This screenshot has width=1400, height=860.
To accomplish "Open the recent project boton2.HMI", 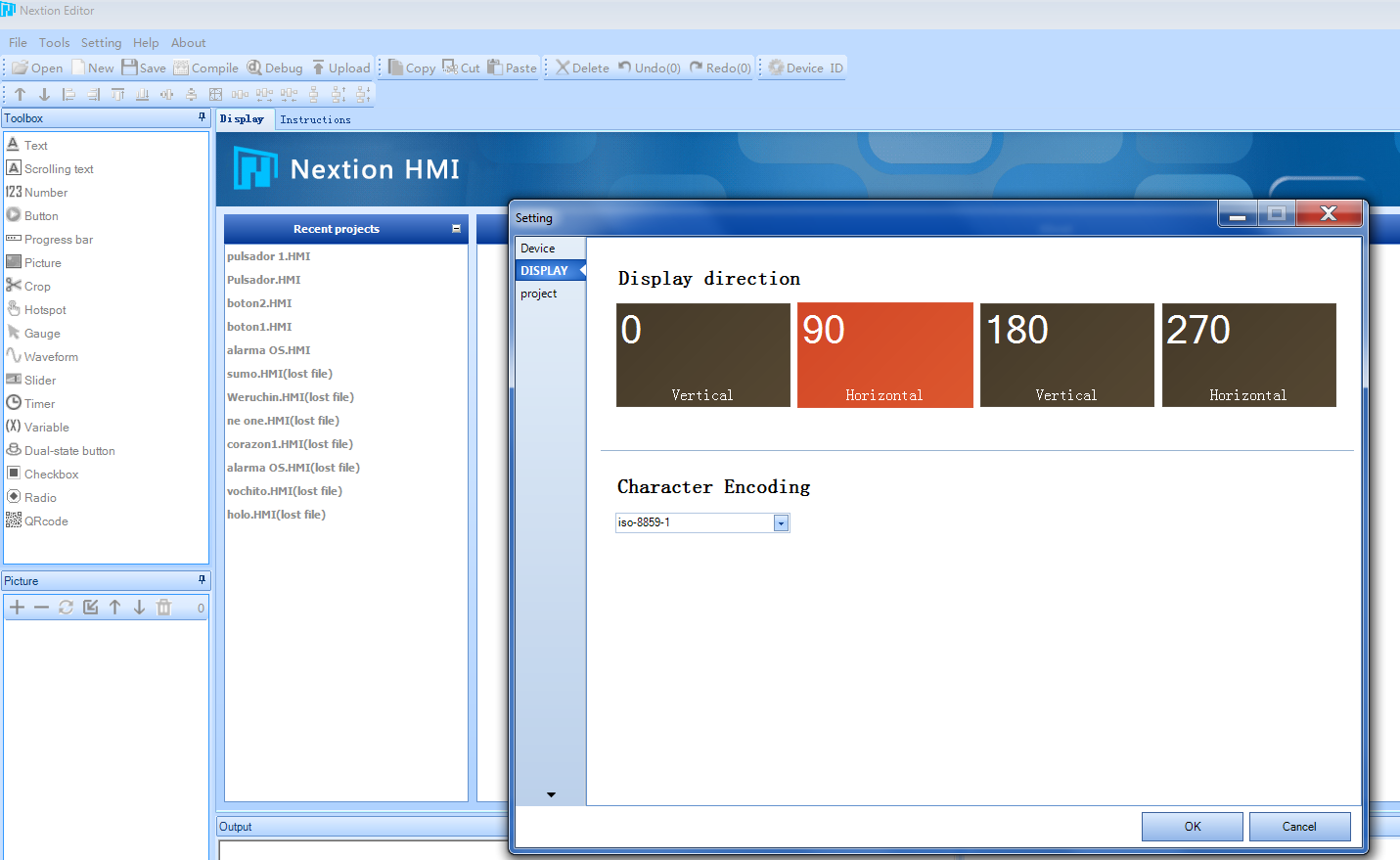I will tap(259, 303).
